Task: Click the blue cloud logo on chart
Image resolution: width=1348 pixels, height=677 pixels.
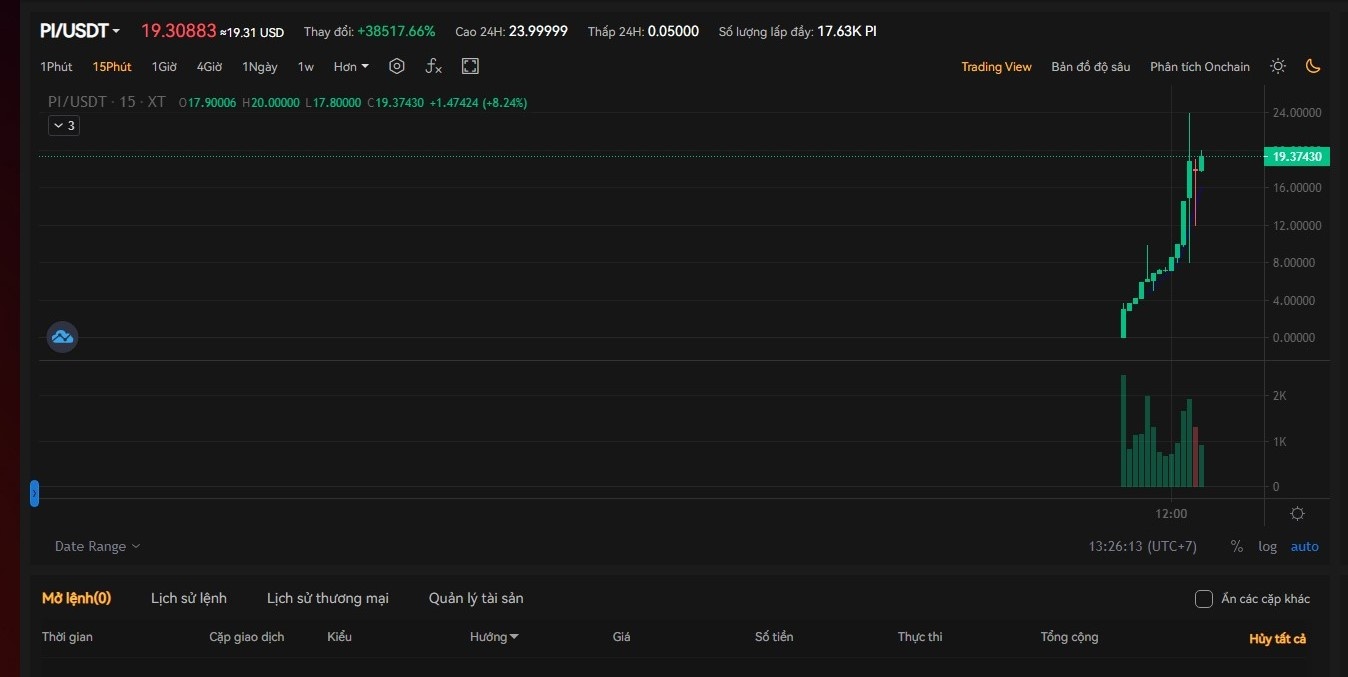Action: (62, 337)
